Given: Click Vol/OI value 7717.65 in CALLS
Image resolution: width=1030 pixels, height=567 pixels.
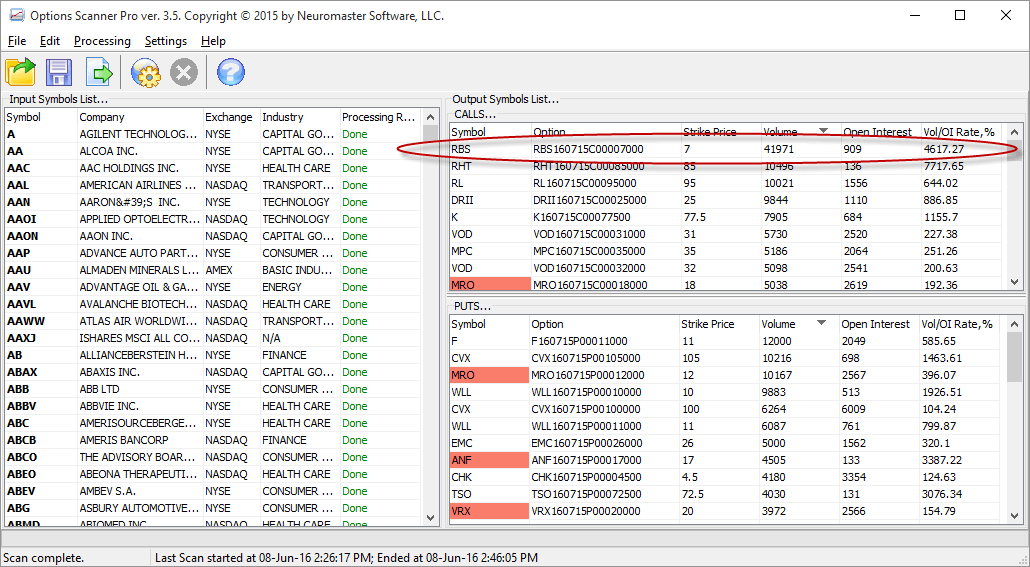Looking at the screenshot, I should [943, 166].
